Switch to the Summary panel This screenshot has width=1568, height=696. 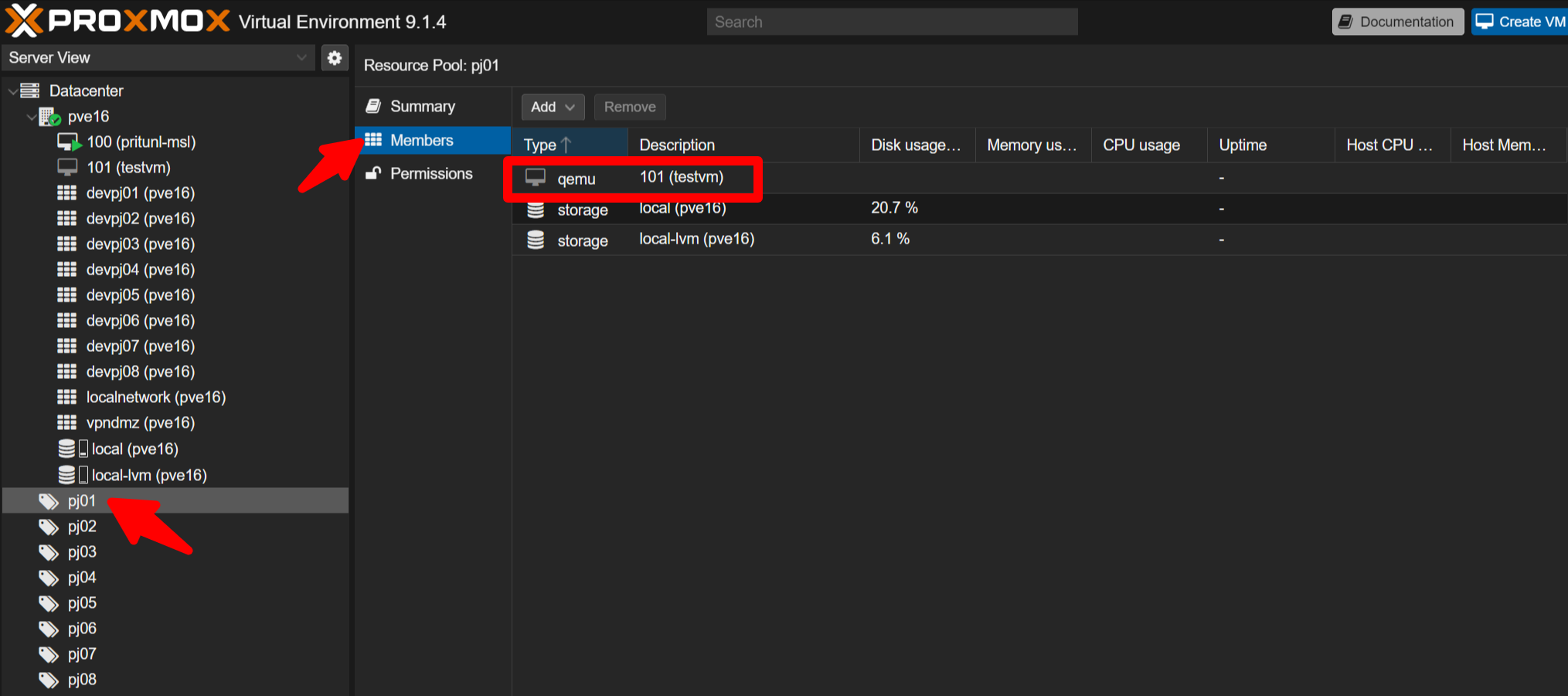point(423,106)
